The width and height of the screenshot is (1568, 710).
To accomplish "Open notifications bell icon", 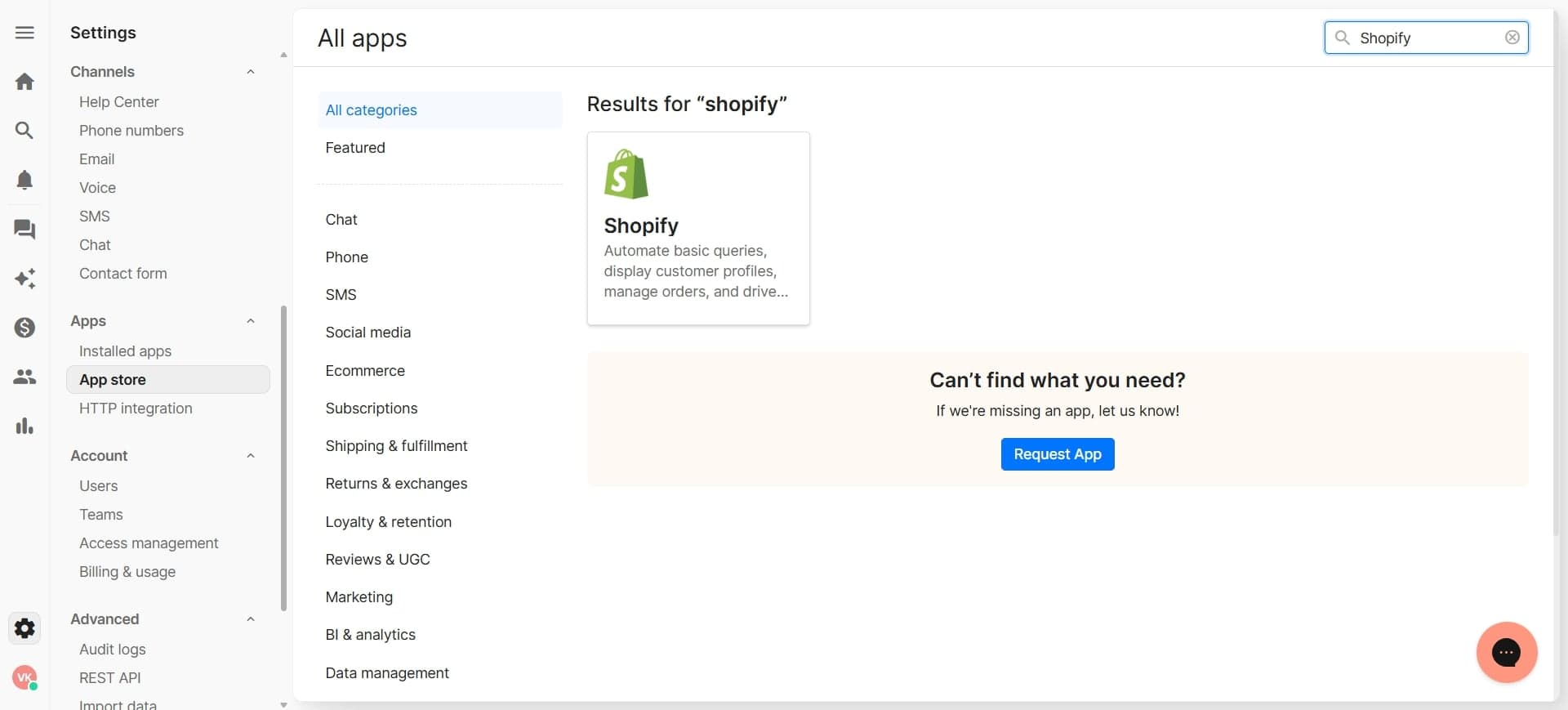I will (x=24, y=180).
